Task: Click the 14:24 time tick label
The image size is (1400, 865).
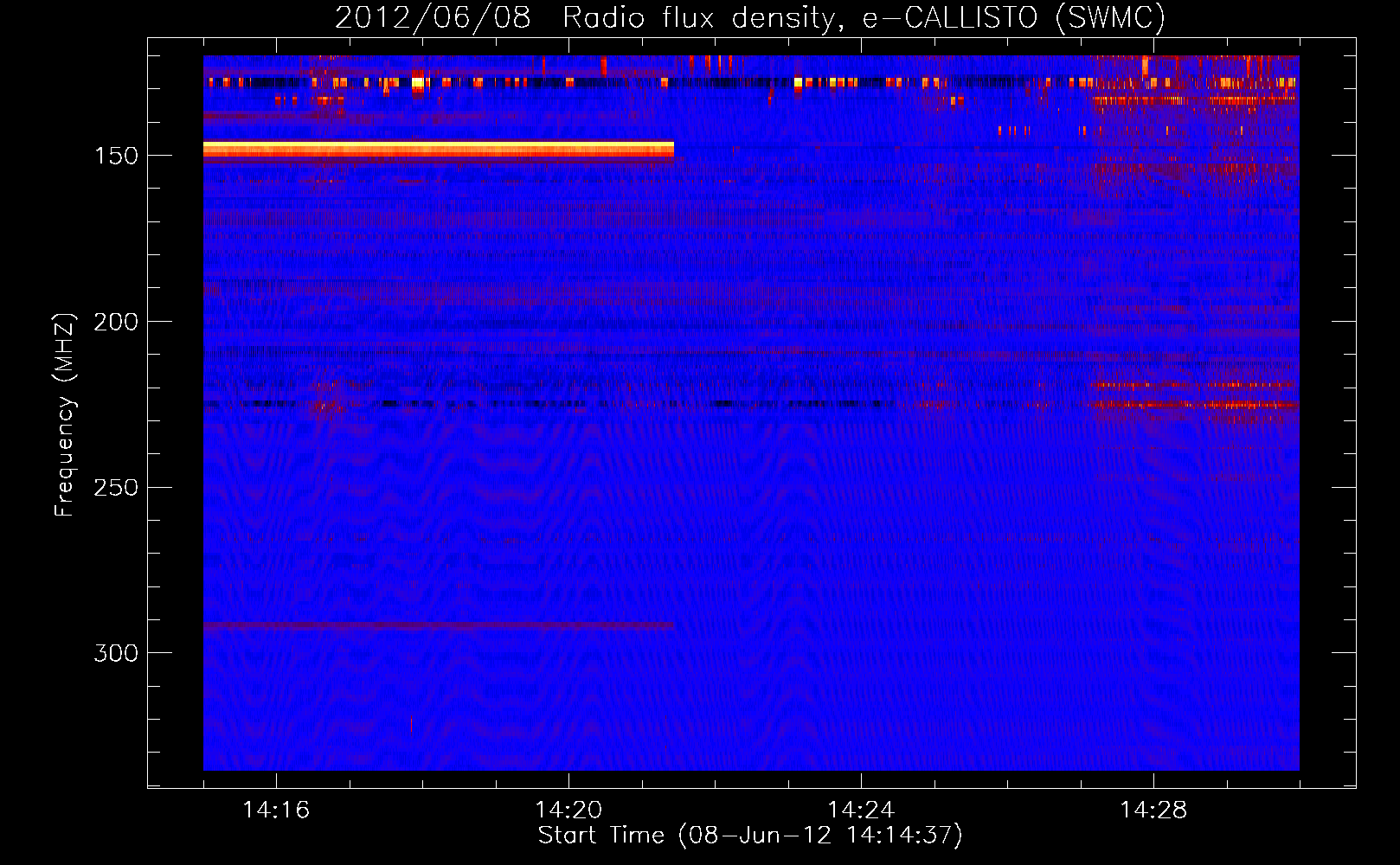Action: pos(861,811)
